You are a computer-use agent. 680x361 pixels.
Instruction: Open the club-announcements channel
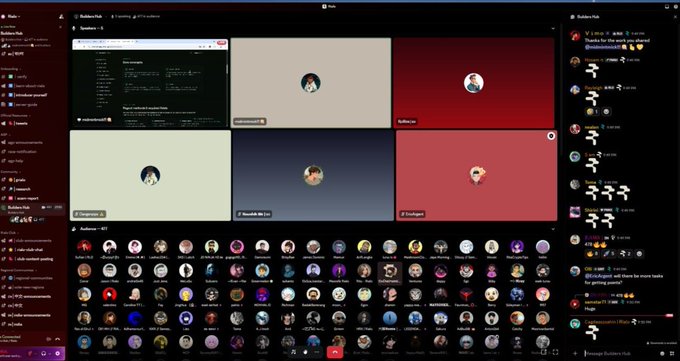[33, 240]
